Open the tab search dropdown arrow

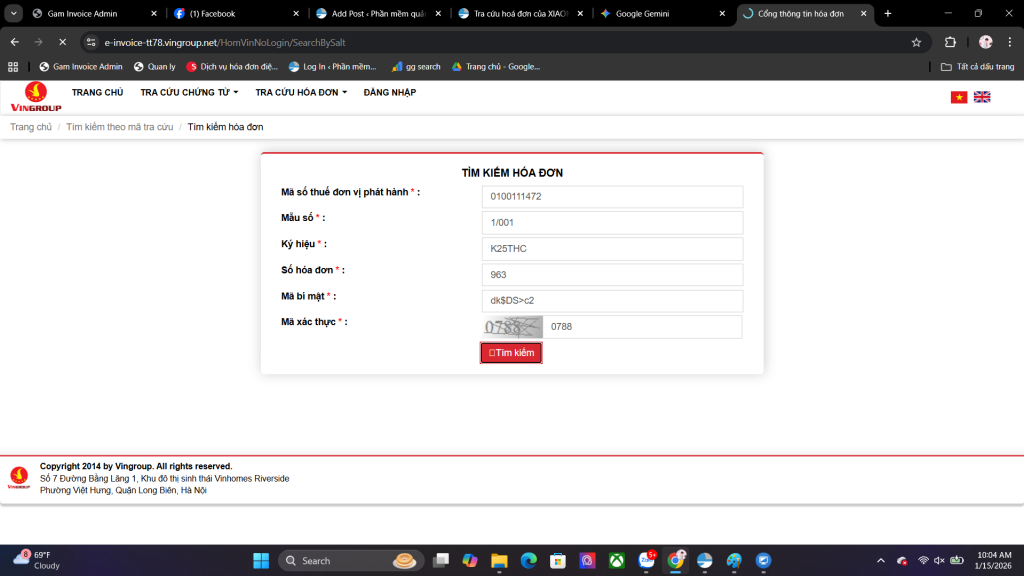[14, 14]
